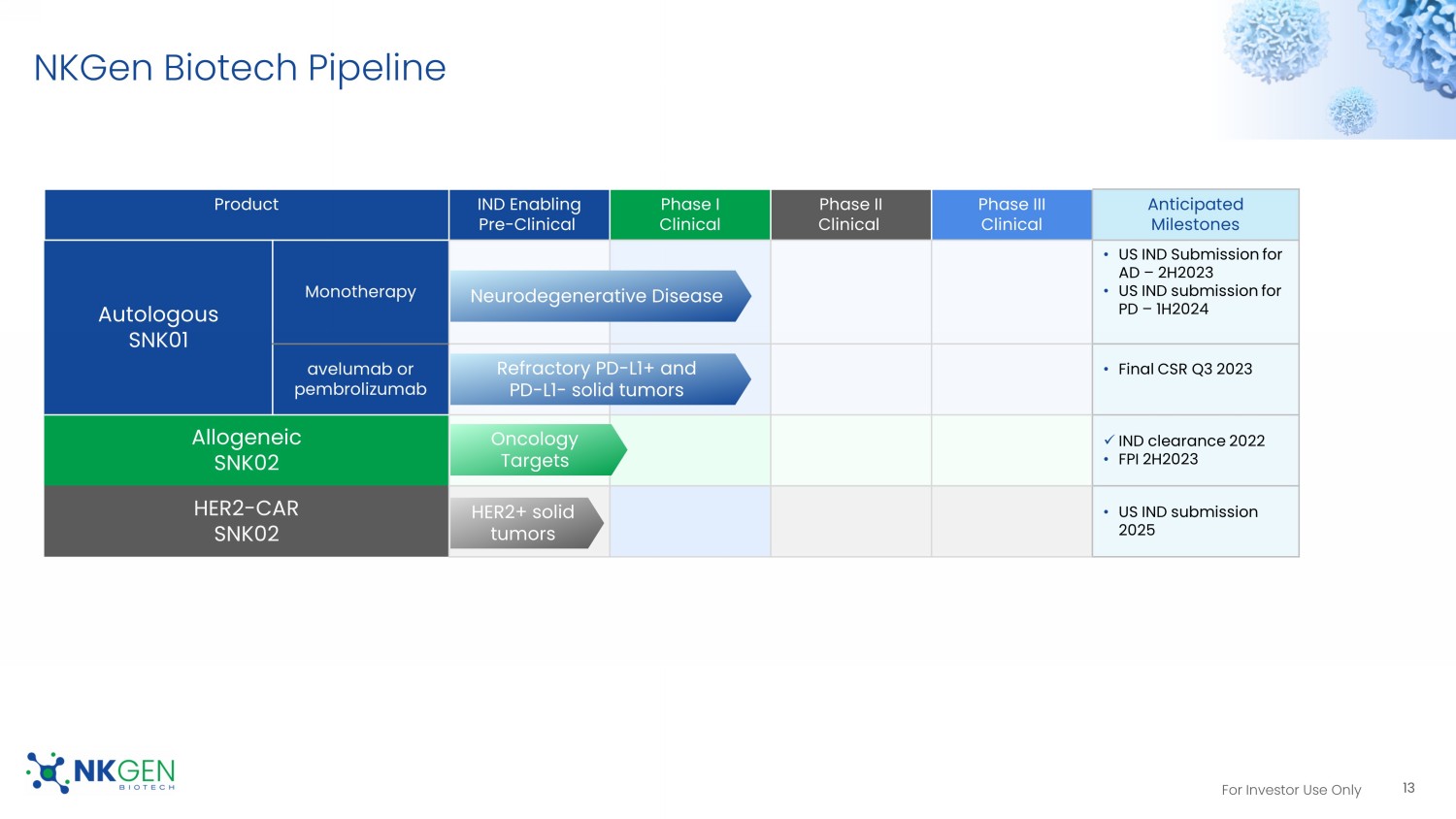Select the Neurodegenerative Disease arrow bar
1456x819 pixels.
(597, 296)
